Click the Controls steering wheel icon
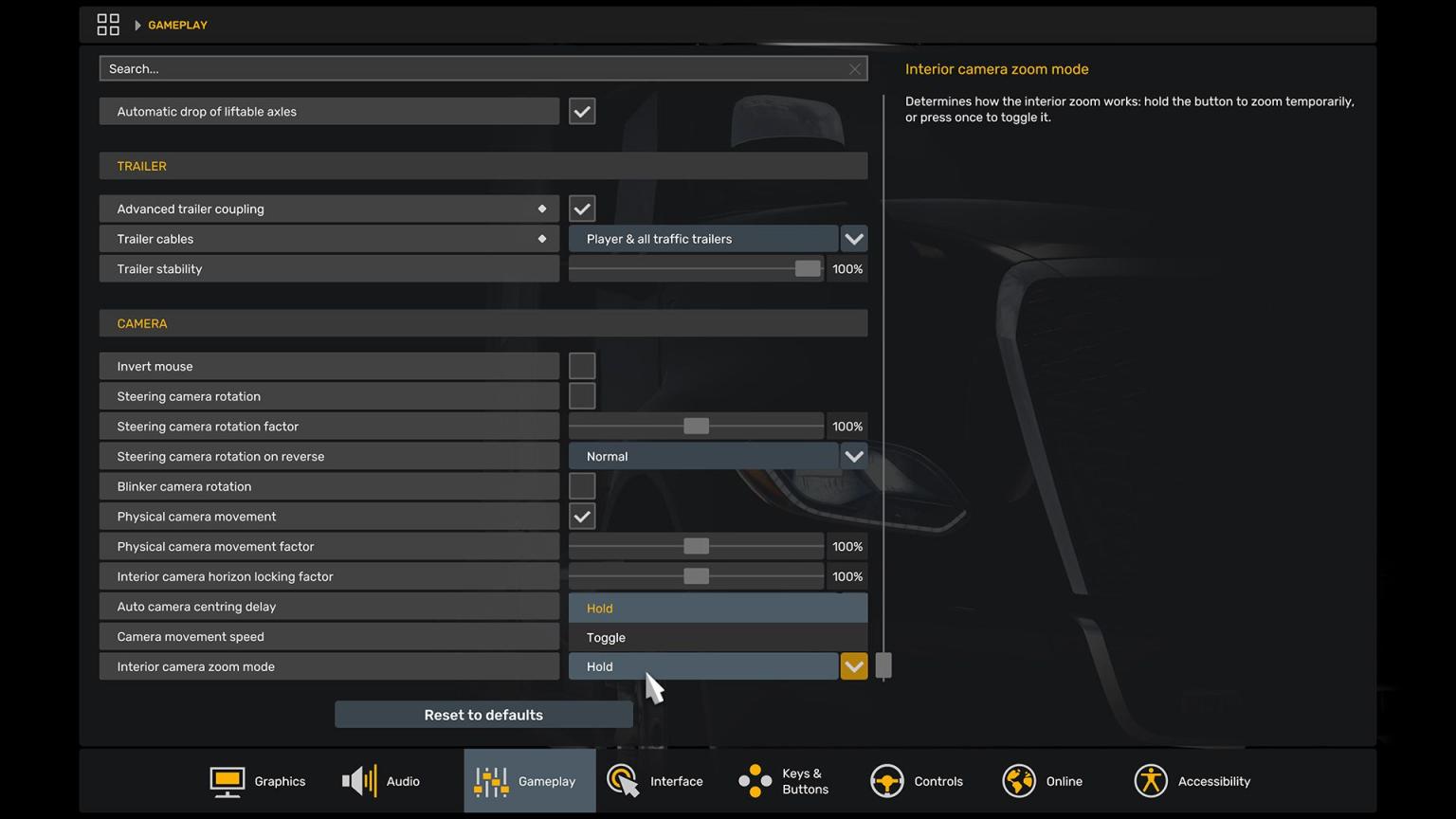Viewport: 1456px width, 819px height. tap(886, 781)
